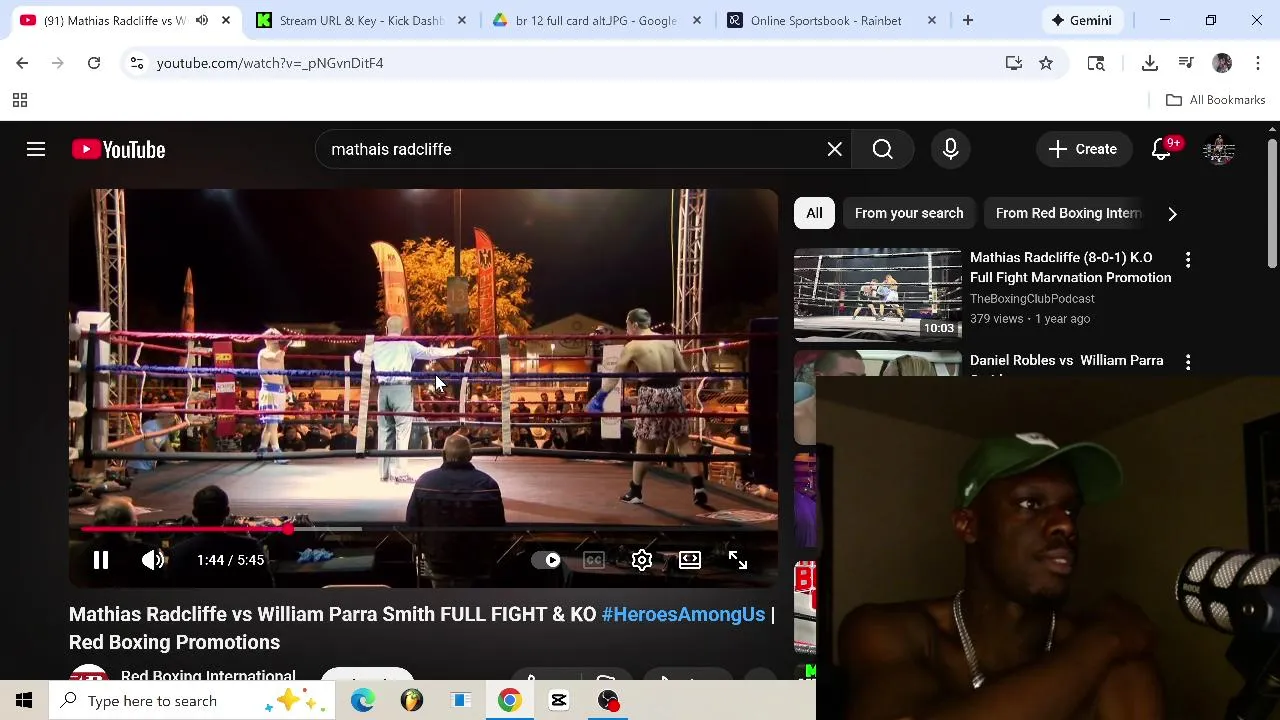Viewport: 1280px width, 720px height.
Task: Open the notifications bell
Action: pyautogui.click(x=1161, y=149)
